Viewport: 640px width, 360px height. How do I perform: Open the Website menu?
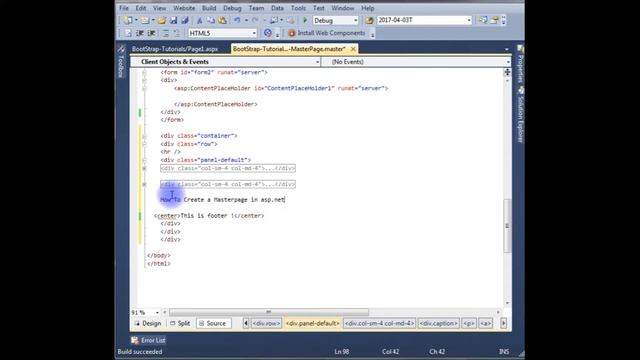pyautogui.click(x=184, y=8)
